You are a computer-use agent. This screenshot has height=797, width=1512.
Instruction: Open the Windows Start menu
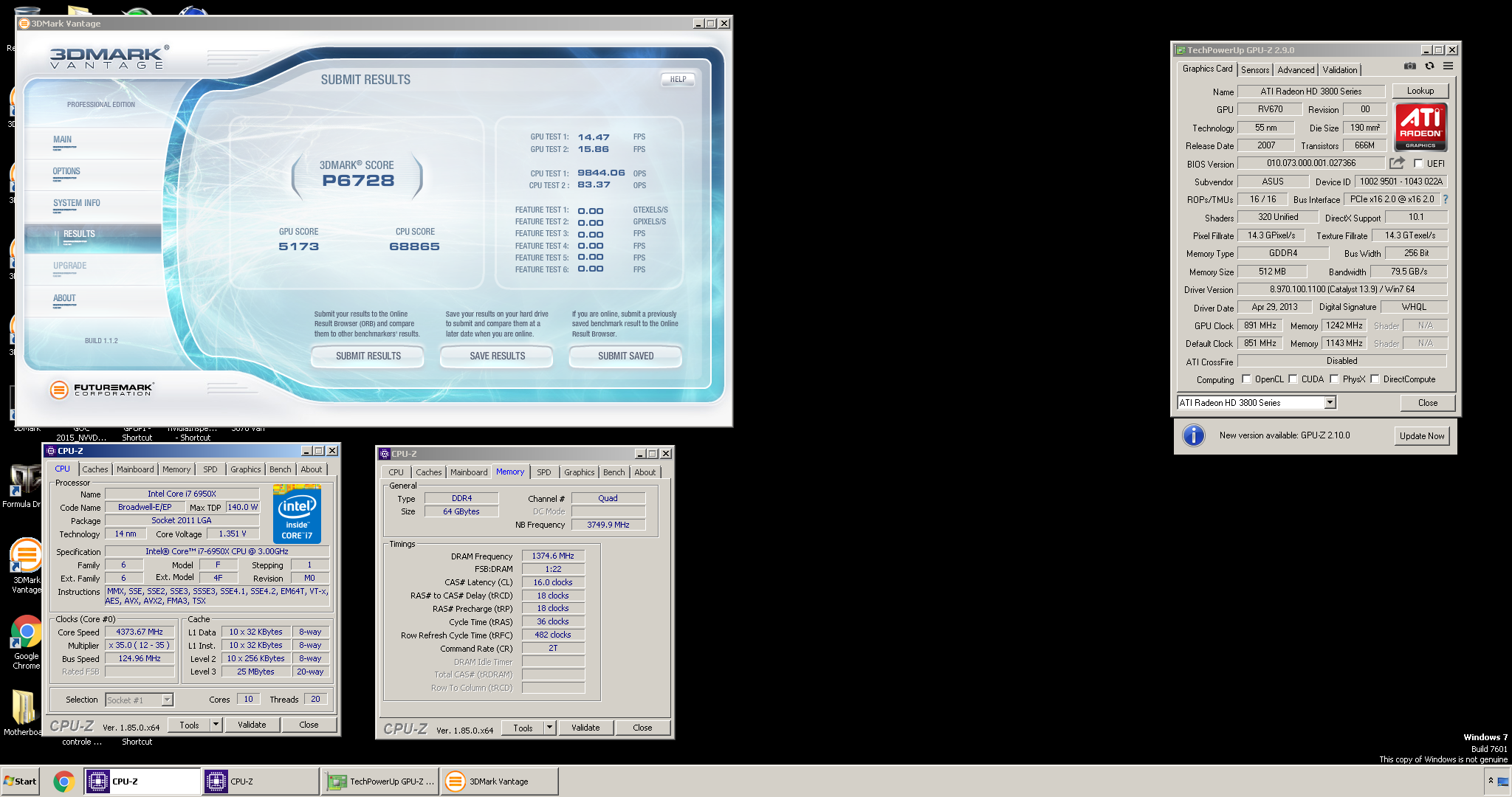pyautogui.click(x=21, y=781)
